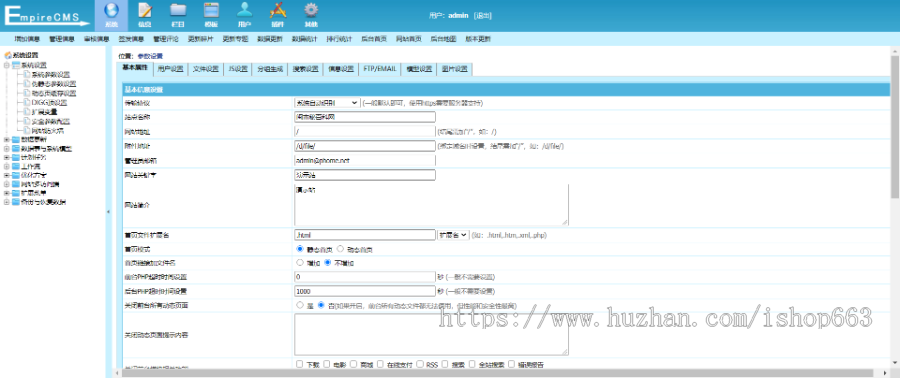Open the 用户 person icon in header
The width and height of the screenshot is (900, 378).
pos(245,10)
